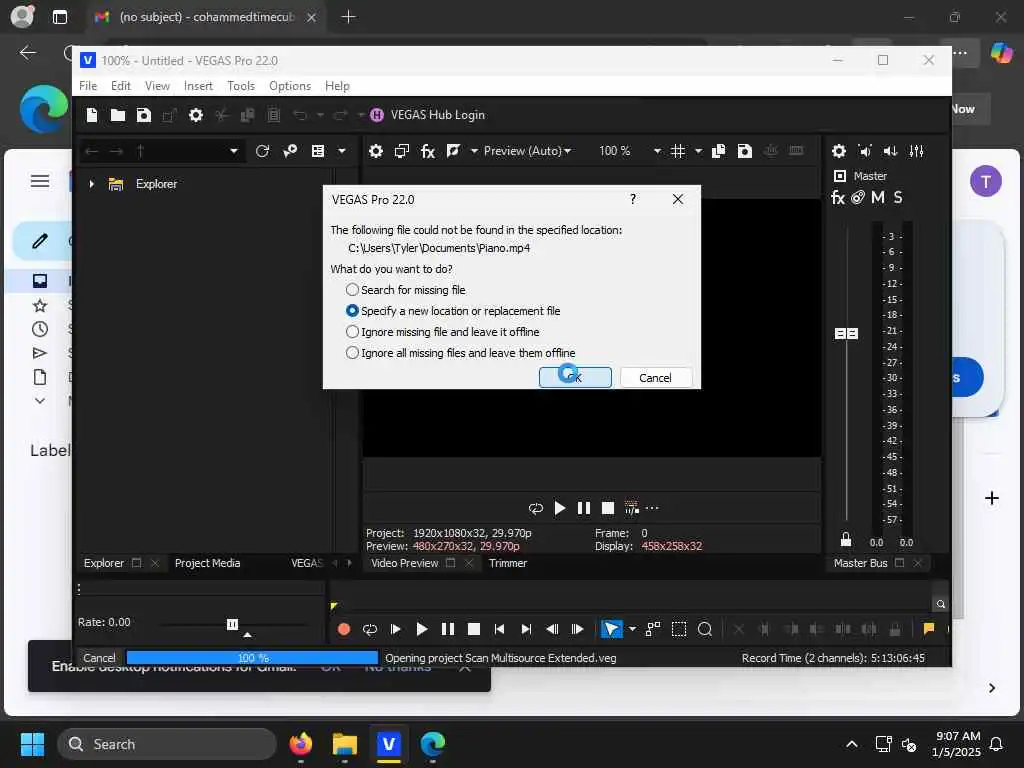Screen dimensions: 1024x768
Task: Copy snapshot to clipboard icon
Action: pos(718,151)
